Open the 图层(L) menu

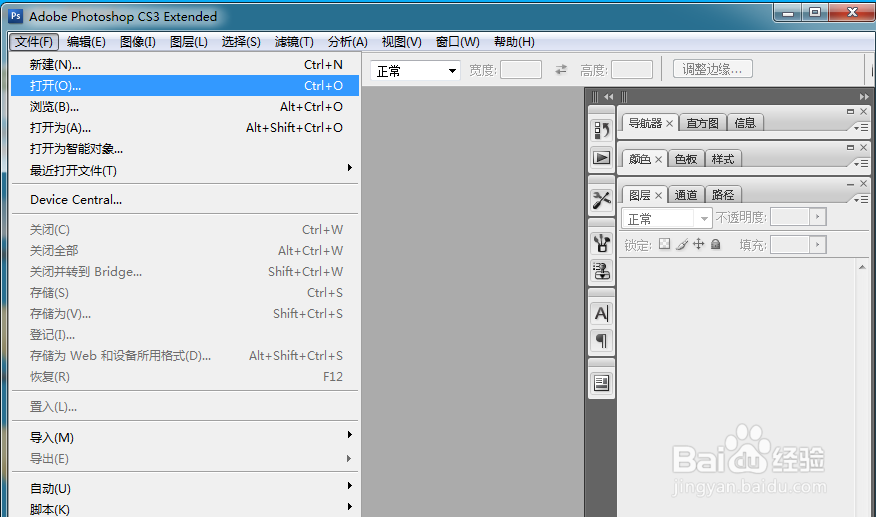[189, 42]
